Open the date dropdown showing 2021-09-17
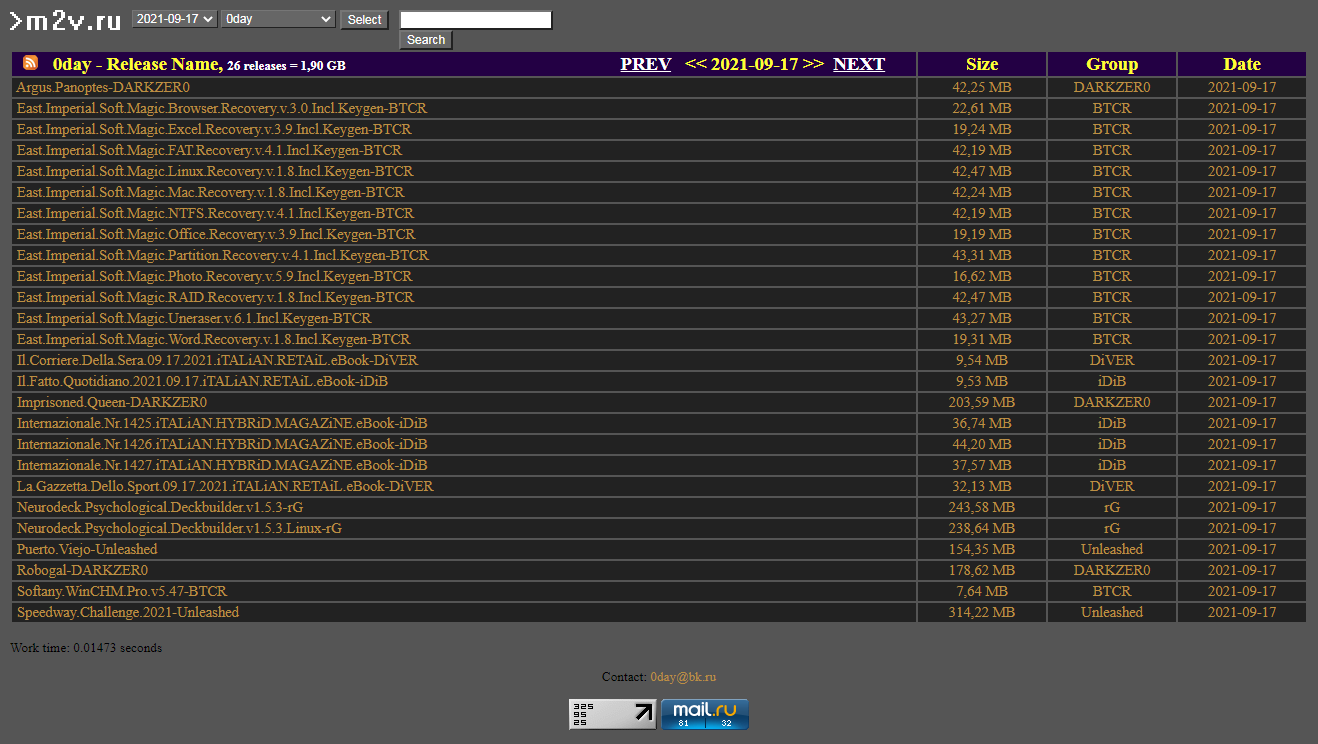Image resolution: width=1318 pixels, height=744 pixels. [175, 19]
